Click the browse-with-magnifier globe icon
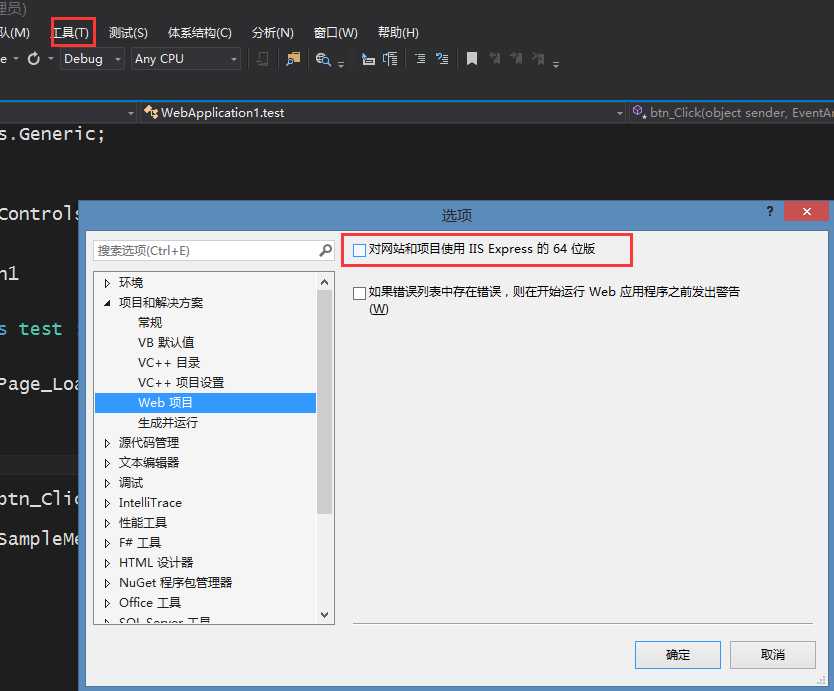The height and width of the screenshot is (691, 834). pyautogui.click(x=323, y=59)
